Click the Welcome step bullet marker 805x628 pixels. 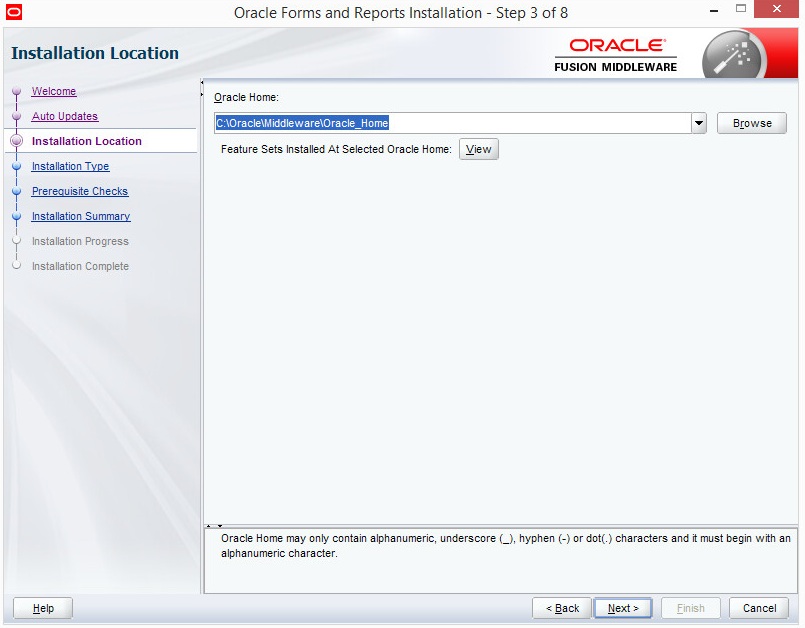[x=16, y=91]
